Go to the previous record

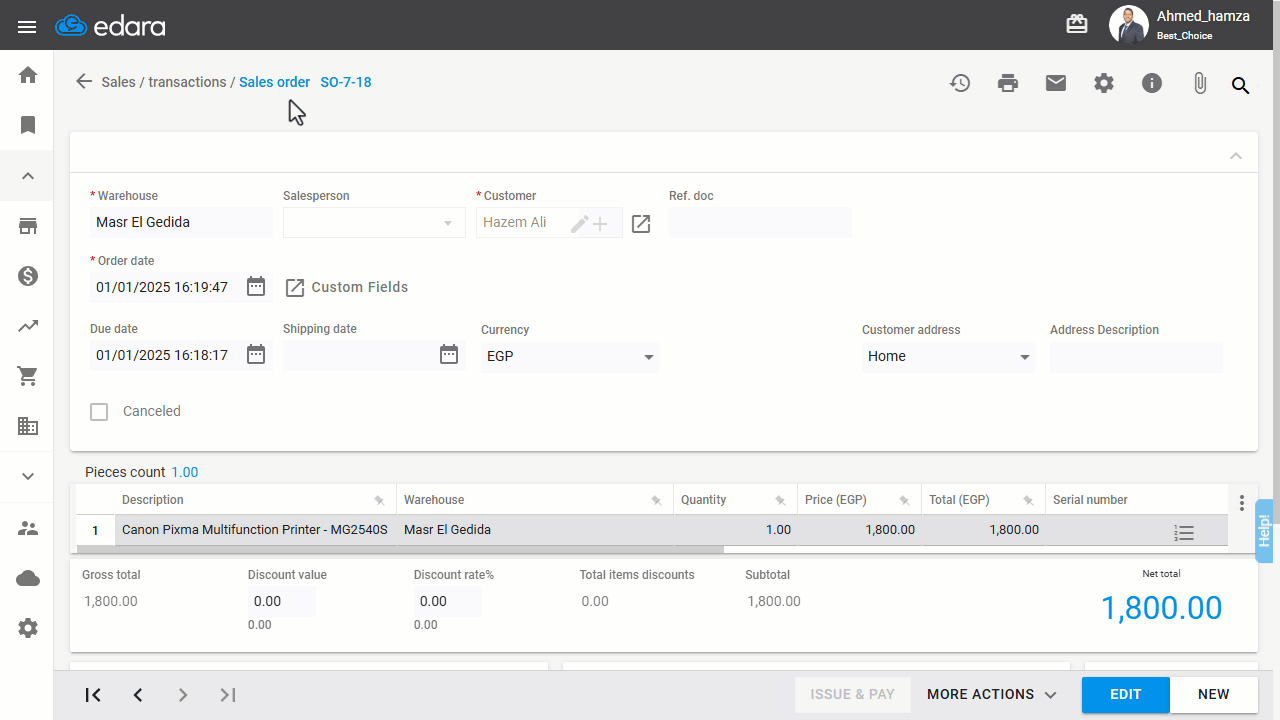point(138,695)
